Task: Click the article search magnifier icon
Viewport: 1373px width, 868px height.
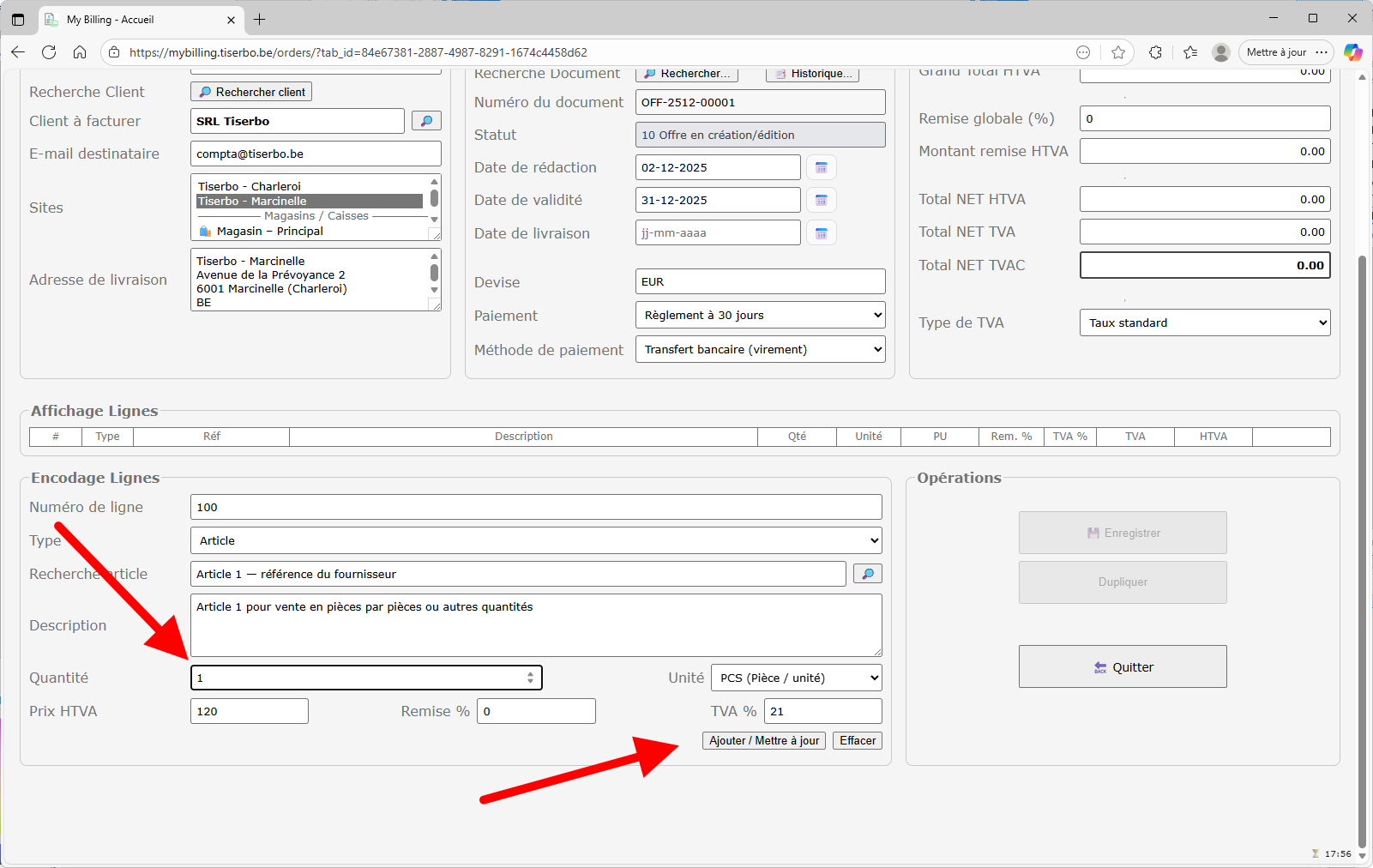Action: [x=867, y=574]
